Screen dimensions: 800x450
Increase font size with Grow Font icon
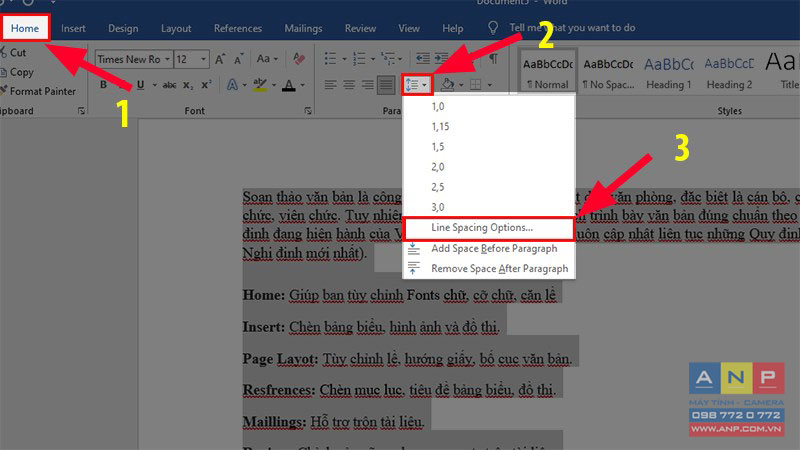click(x=220, y=59)
